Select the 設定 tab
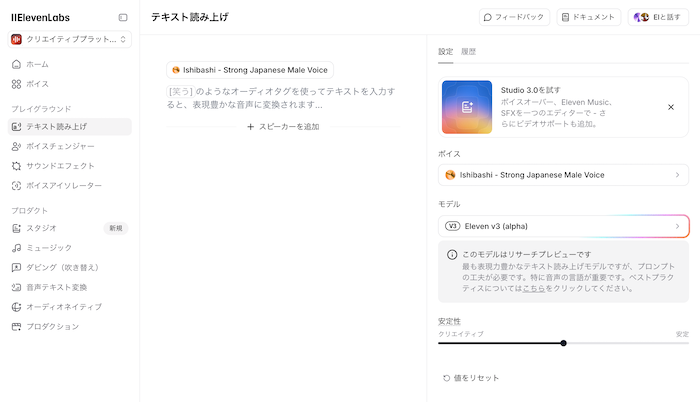 [445, 51]
